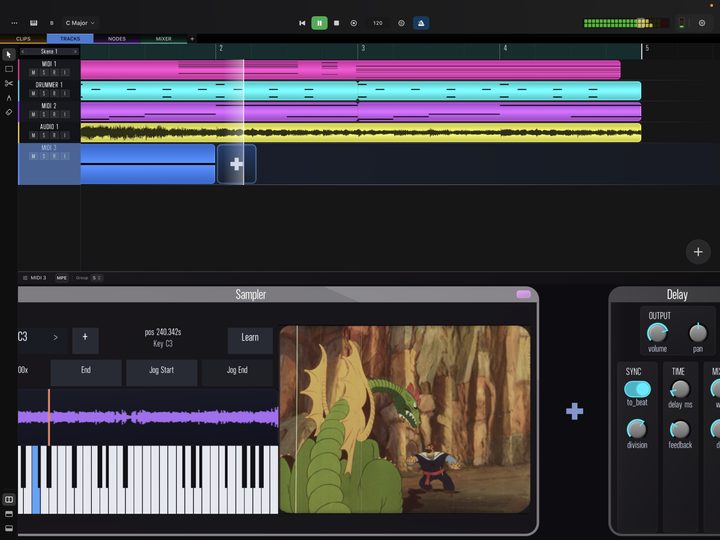The width and height of the screenshot is (720, 540).
Task: Jump to bar 3 on timeline ruler
Action: pyautogui.click(x=363, y=48)
